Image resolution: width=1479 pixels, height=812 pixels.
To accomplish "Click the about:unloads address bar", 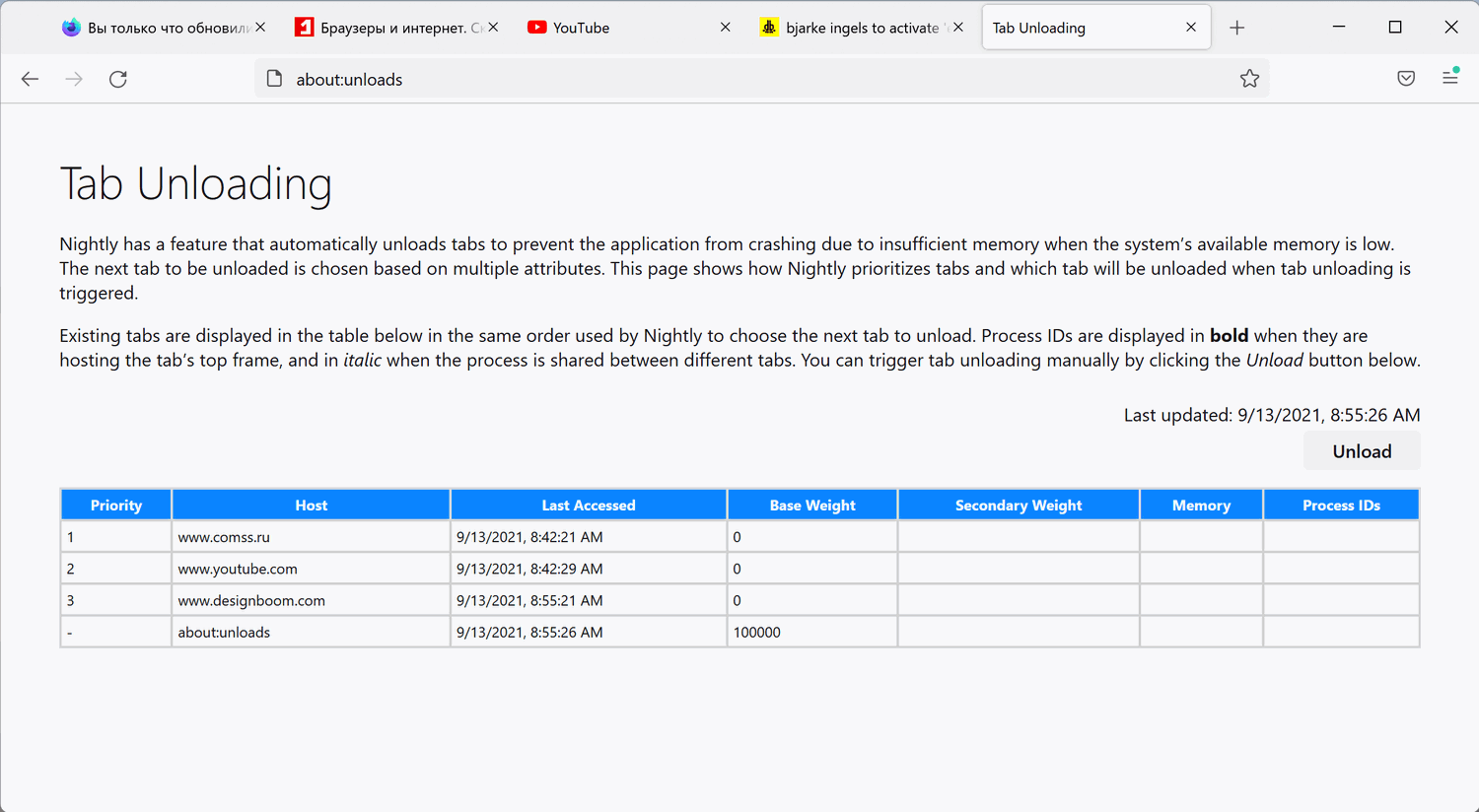I will tap(690, 79).
